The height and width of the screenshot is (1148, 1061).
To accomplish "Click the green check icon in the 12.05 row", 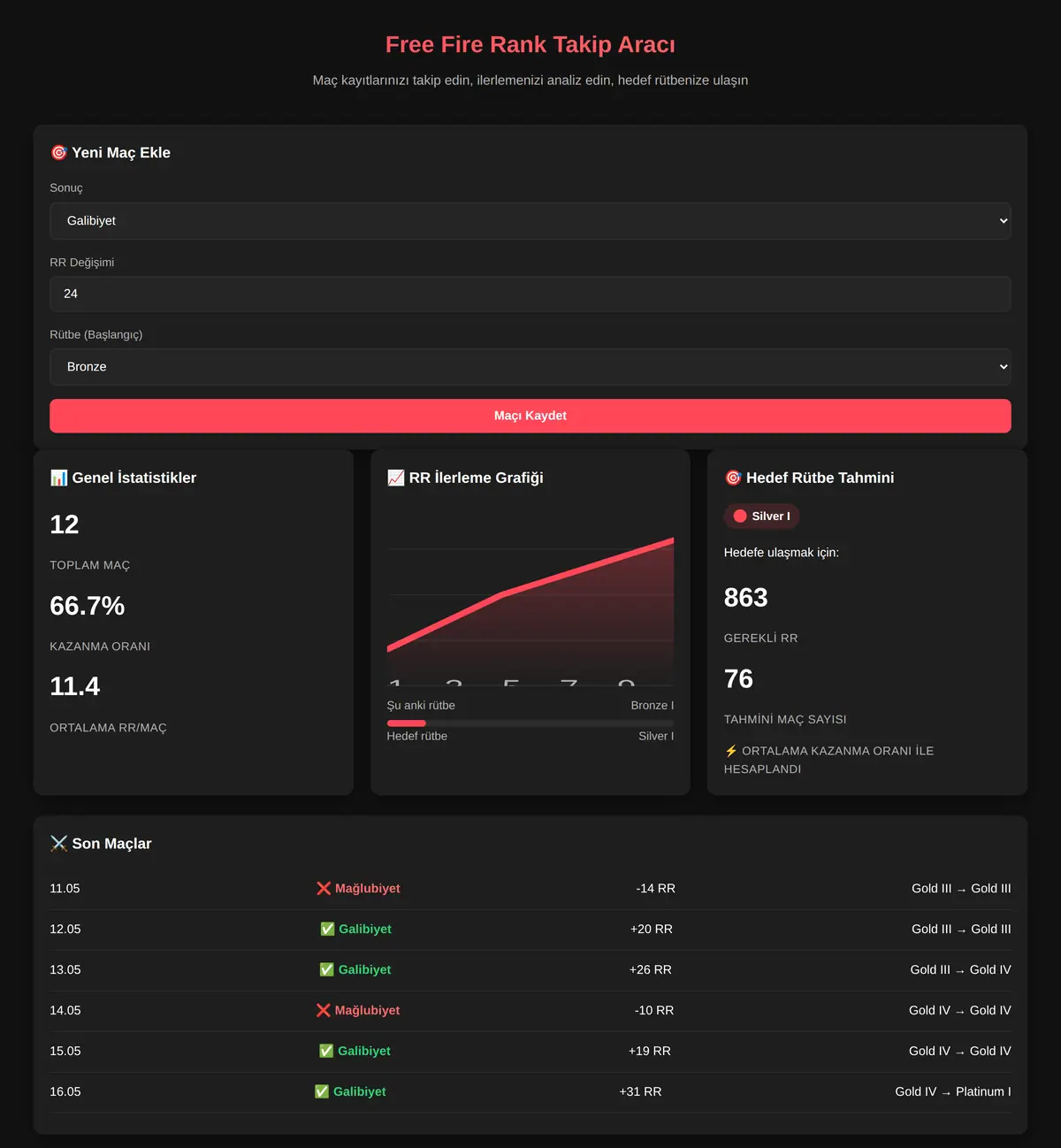I will coord(327,929).
